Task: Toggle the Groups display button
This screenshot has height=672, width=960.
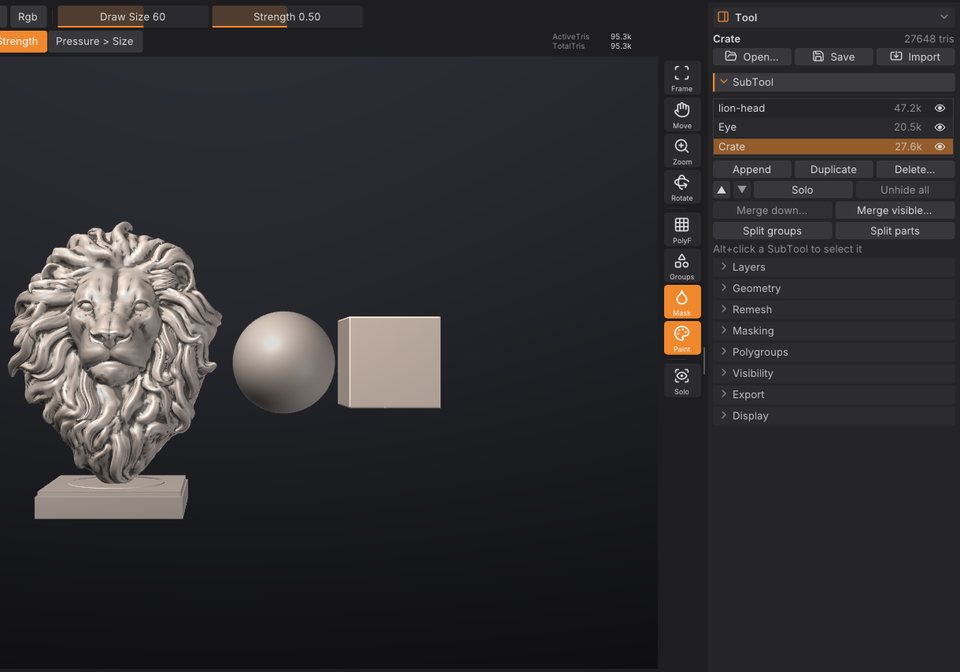Action: point(681,266)
